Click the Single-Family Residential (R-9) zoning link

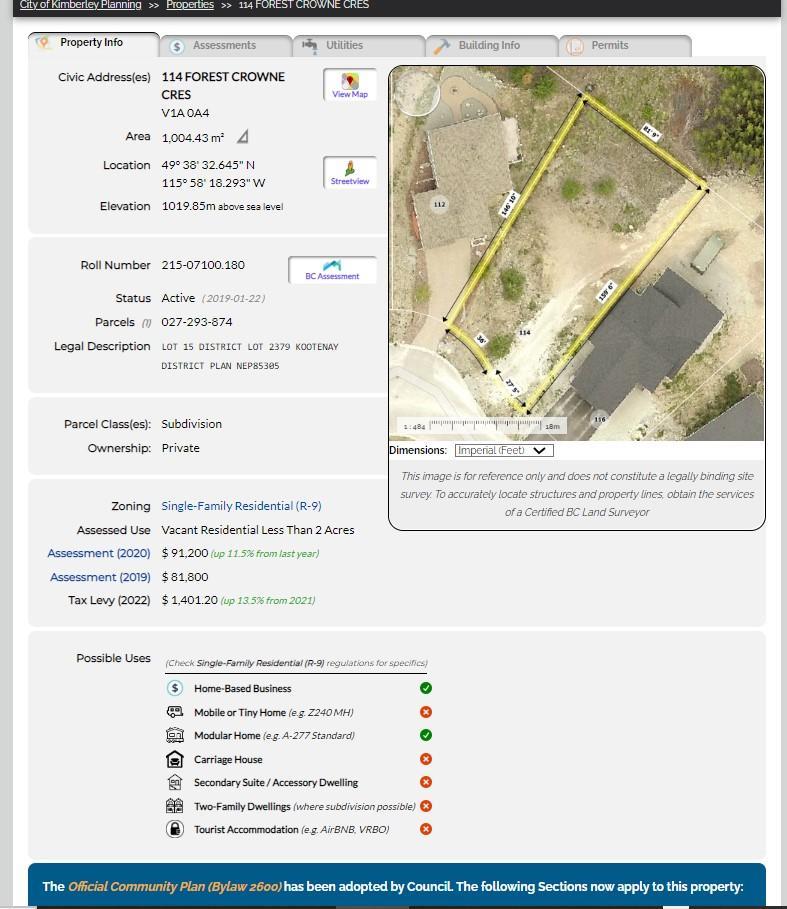(x=241, y=506)
